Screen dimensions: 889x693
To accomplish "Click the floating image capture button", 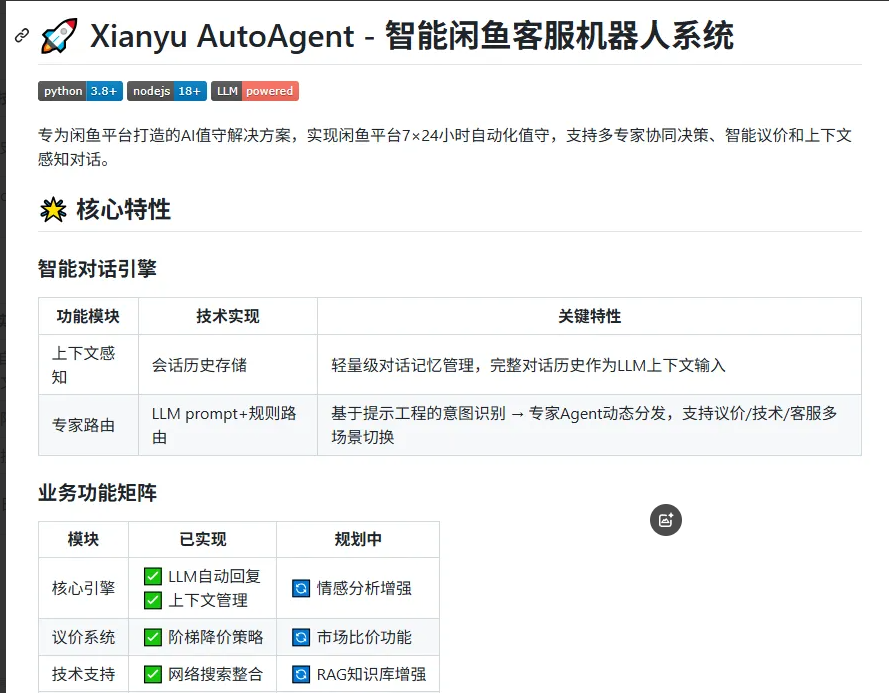I will [x=666, y=519].
